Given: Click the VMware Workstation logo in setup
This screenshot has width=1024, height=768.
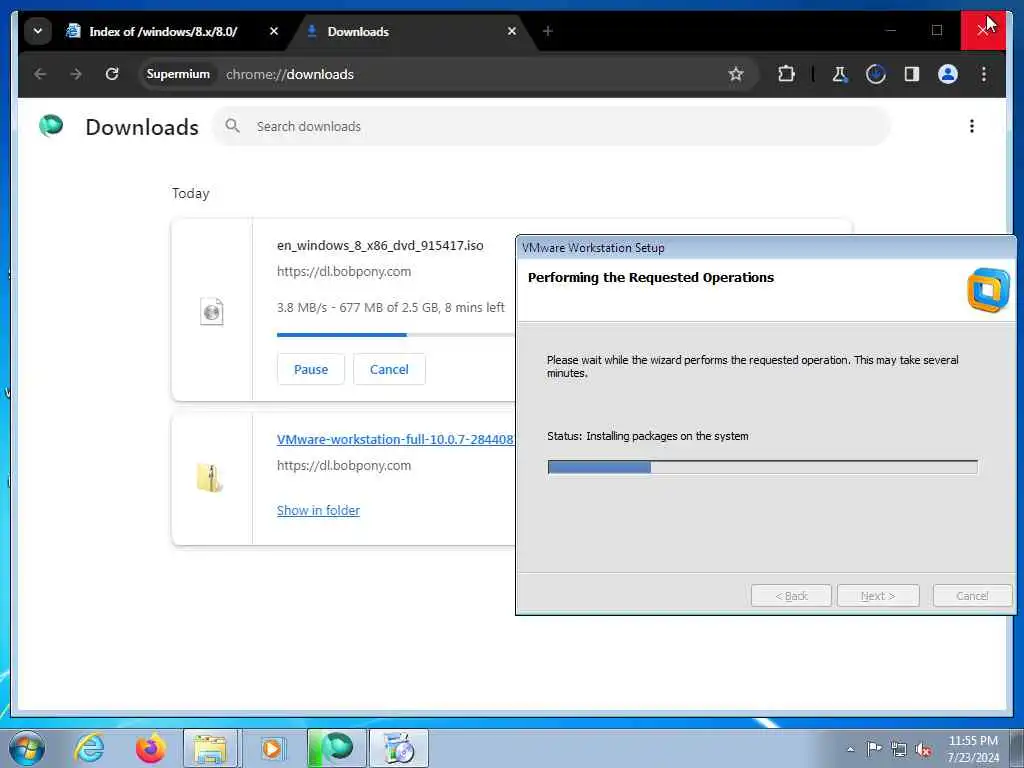Looking at the screenshot, I should (x=988, y=290).
